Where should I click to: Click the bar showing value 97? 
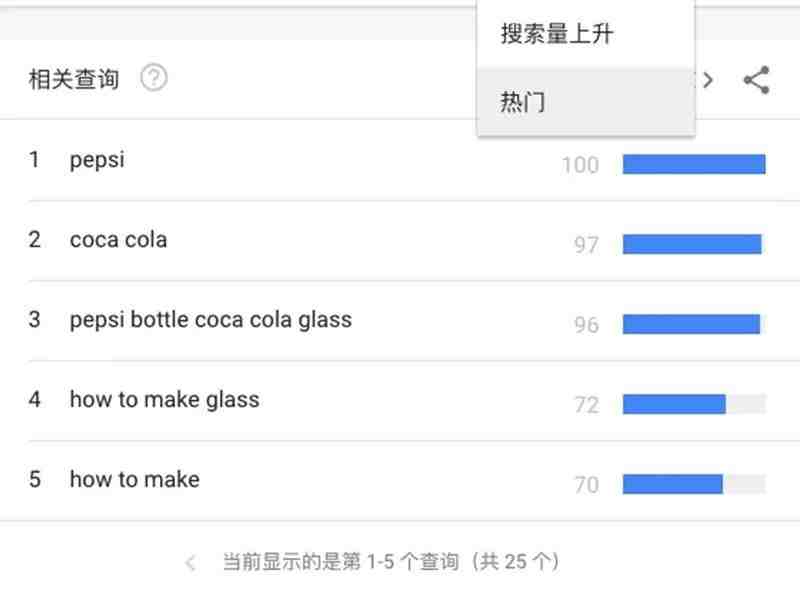(694, 244)
